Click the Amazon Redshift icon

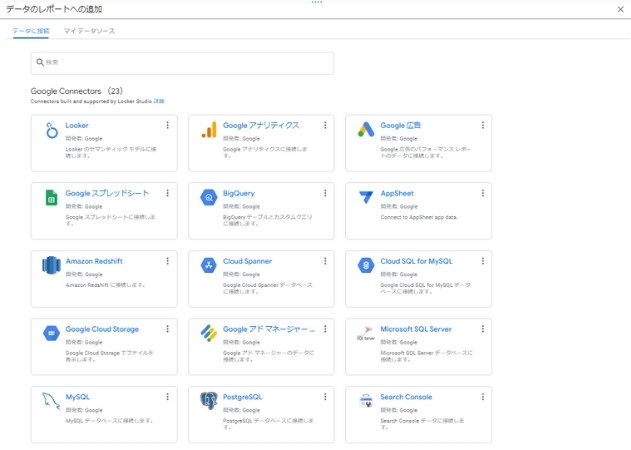click(x=52, y=265)
